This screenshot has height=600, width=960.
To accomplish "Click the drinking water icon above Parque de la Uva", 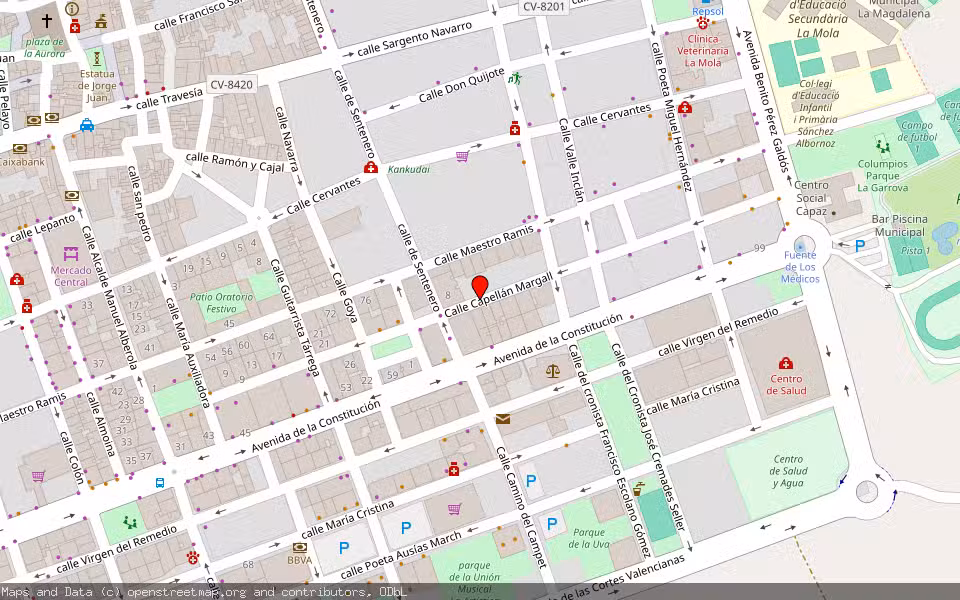I will [x=638, y=489].
